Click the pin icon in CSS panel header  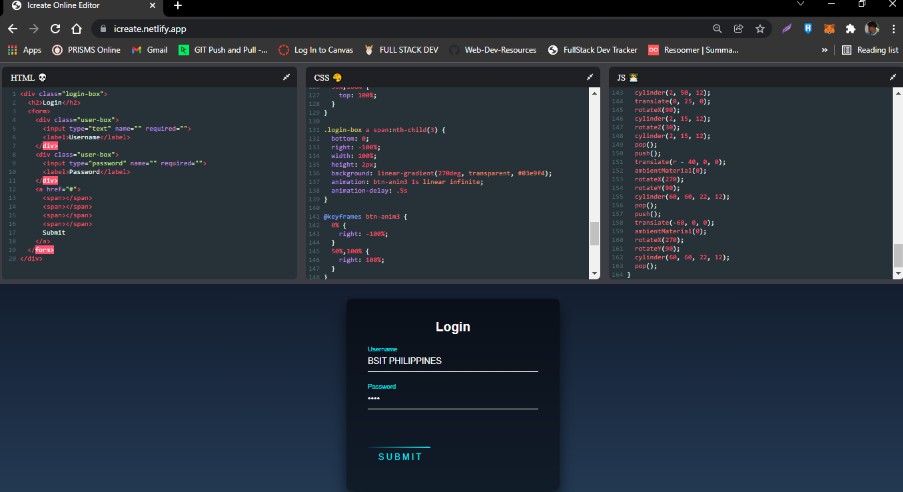click(590, 76)
